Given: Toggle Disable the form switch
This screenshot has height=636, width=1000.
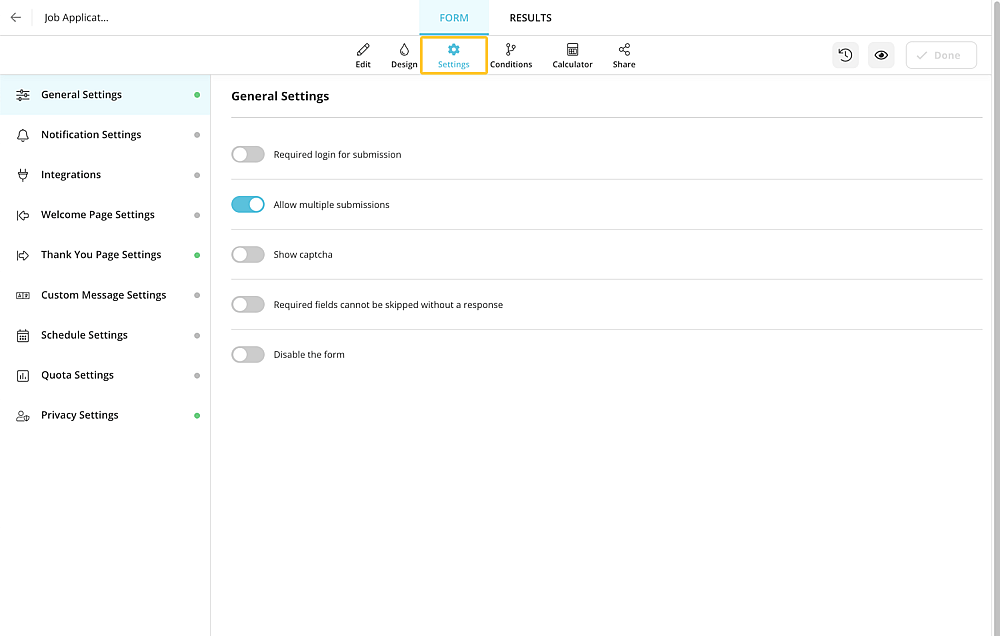Looking at the screenshot, I should click(x=247, y=355).
